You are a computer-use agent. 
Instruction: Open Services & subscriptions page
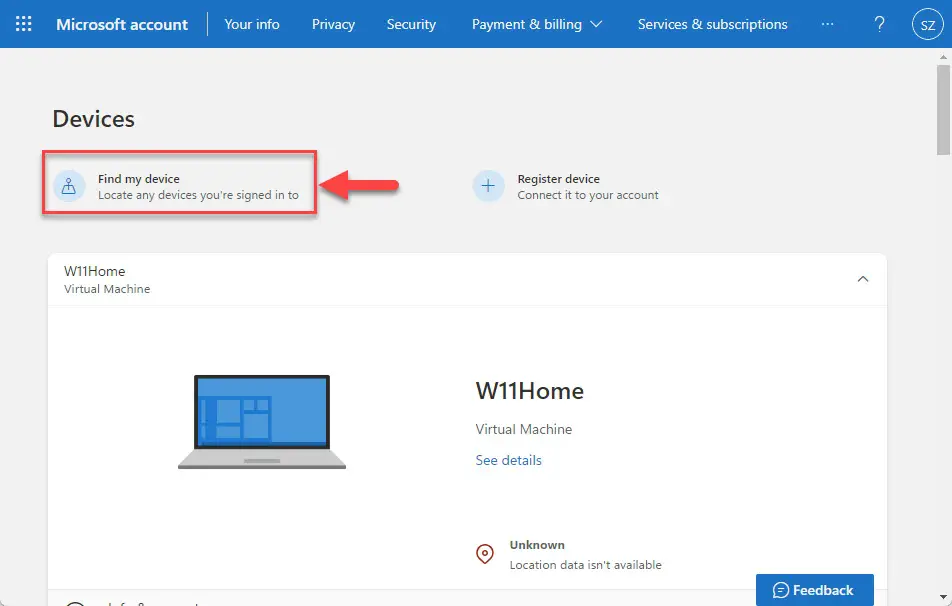tap(712, 24)
